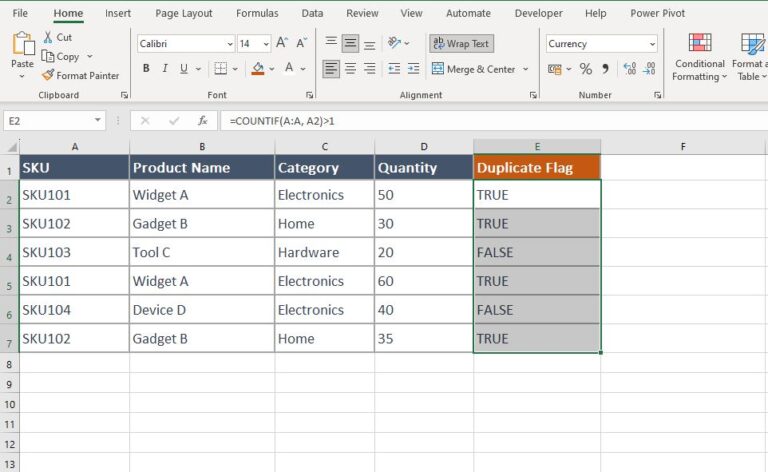Toggle Bold formatting

tap(146, 69)
